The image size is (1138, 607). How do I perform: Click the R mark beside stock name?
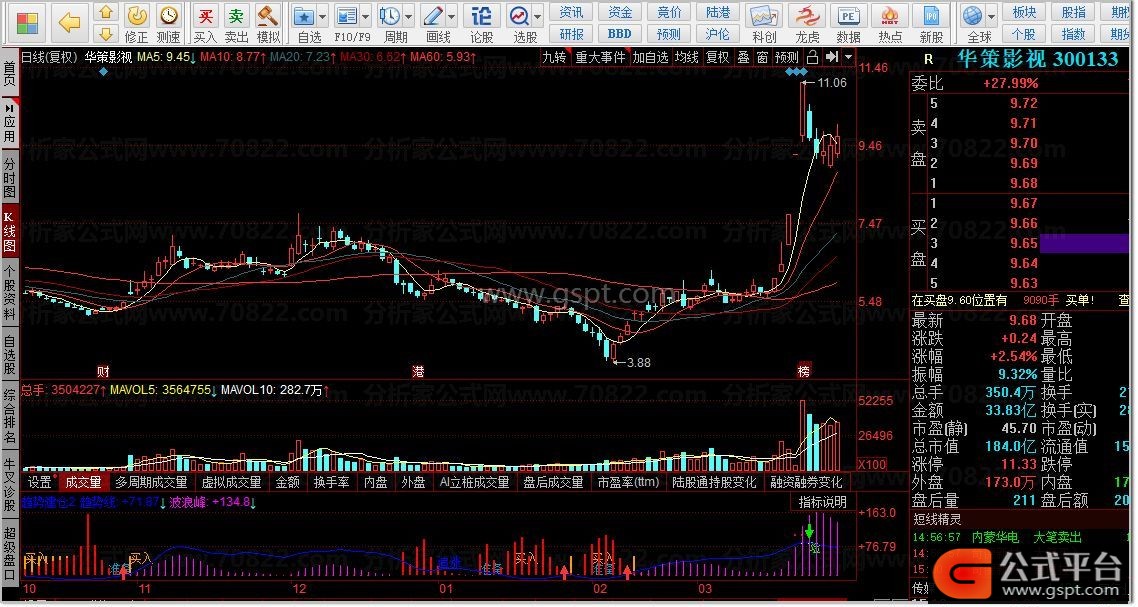[x=928, y=60]
